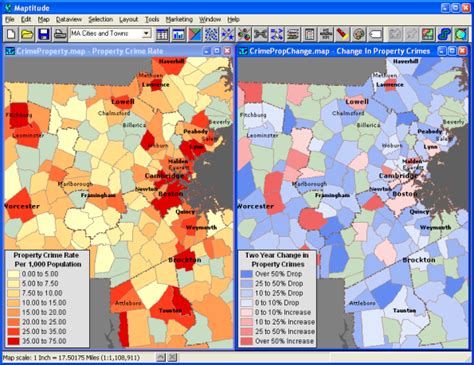
Task: Click the New file icon
Action: tap(11, 34)
